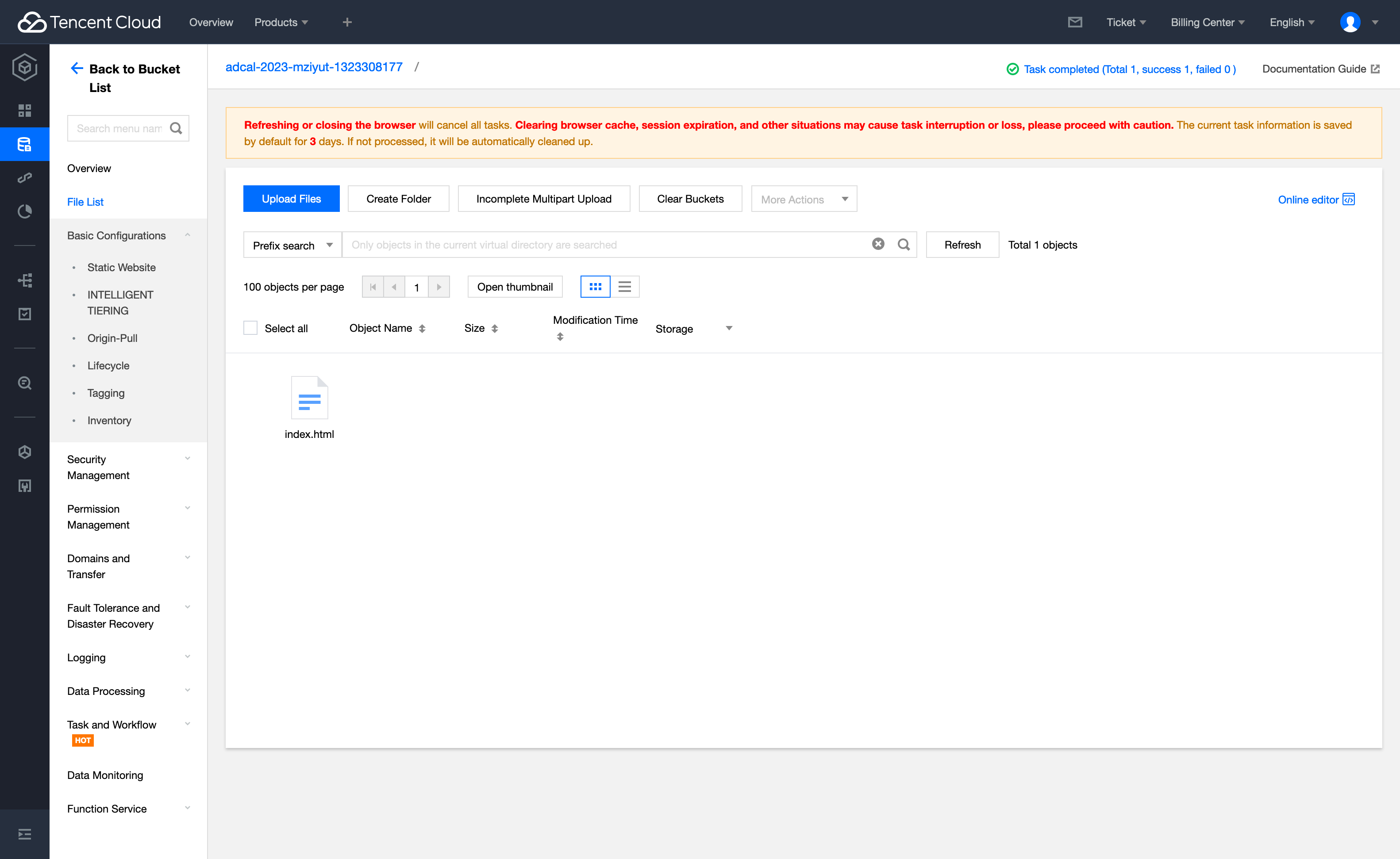
Task: Click the Open thumbnail button
Action: pos(515,287)
